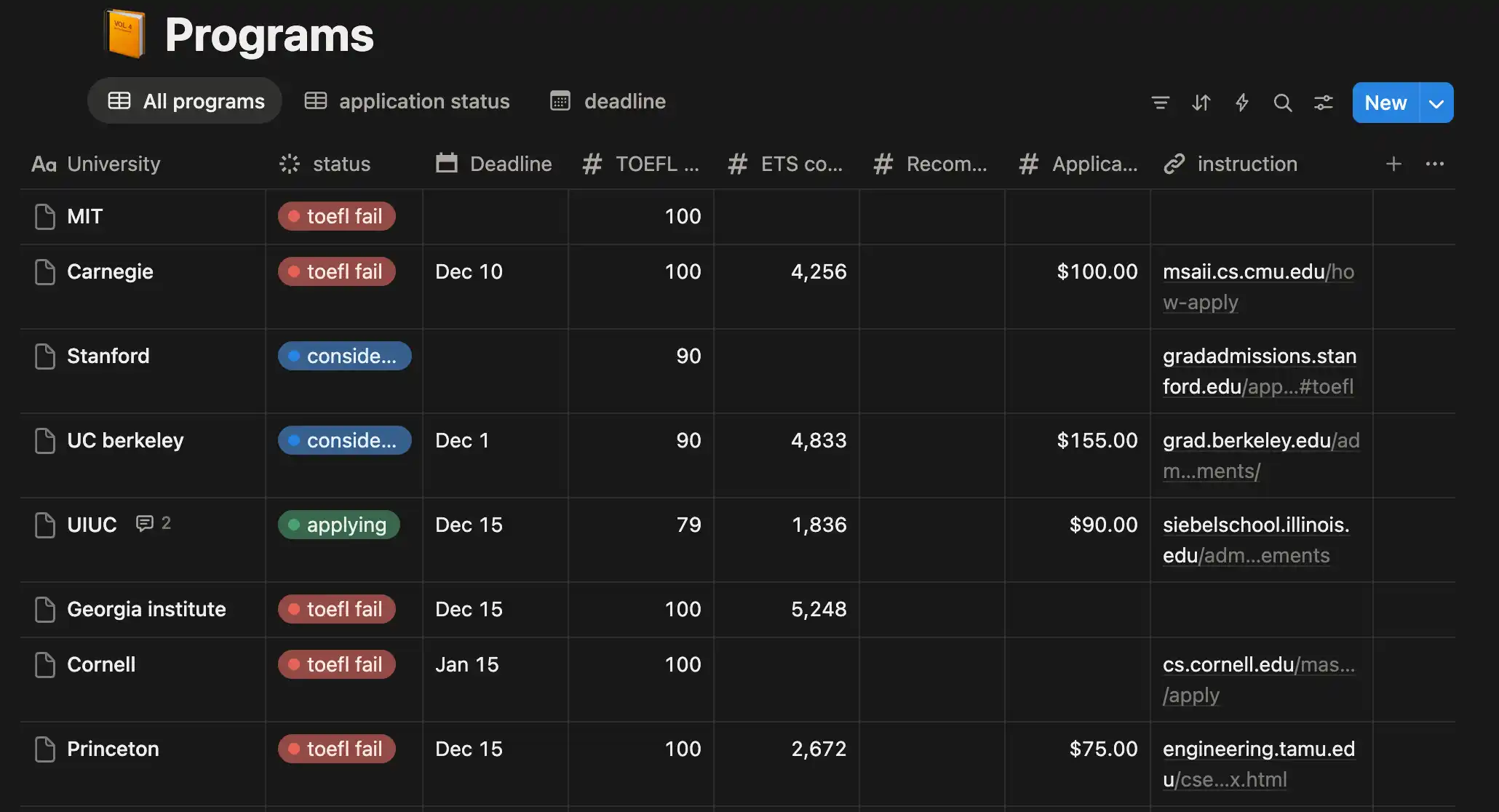Image resolution: width=1499 pixels, height=812 pixels.
Task: Click the University column header
Action: [x=113, y=164]
